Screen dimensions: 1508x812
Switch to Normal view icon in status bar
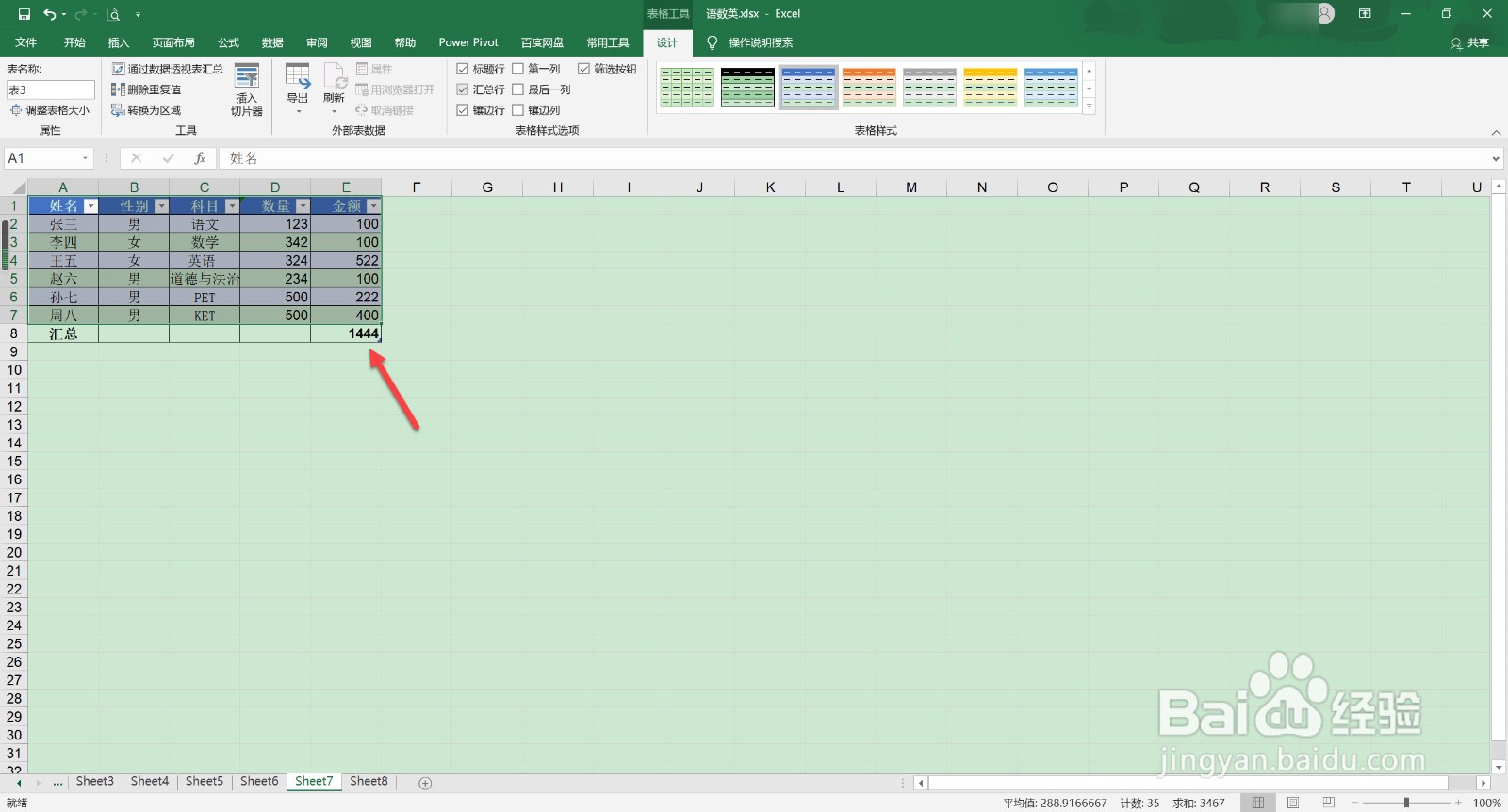coord(1257,803)
